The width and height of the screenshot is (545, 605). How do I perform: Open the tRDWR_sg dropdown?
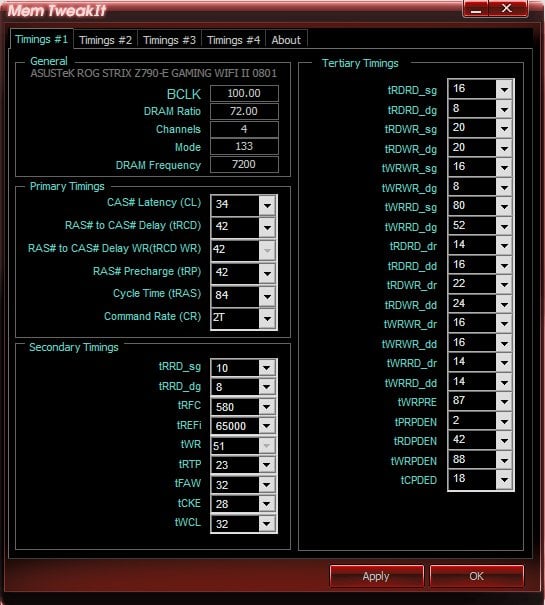pyautogui.click(x=504, y=128)
